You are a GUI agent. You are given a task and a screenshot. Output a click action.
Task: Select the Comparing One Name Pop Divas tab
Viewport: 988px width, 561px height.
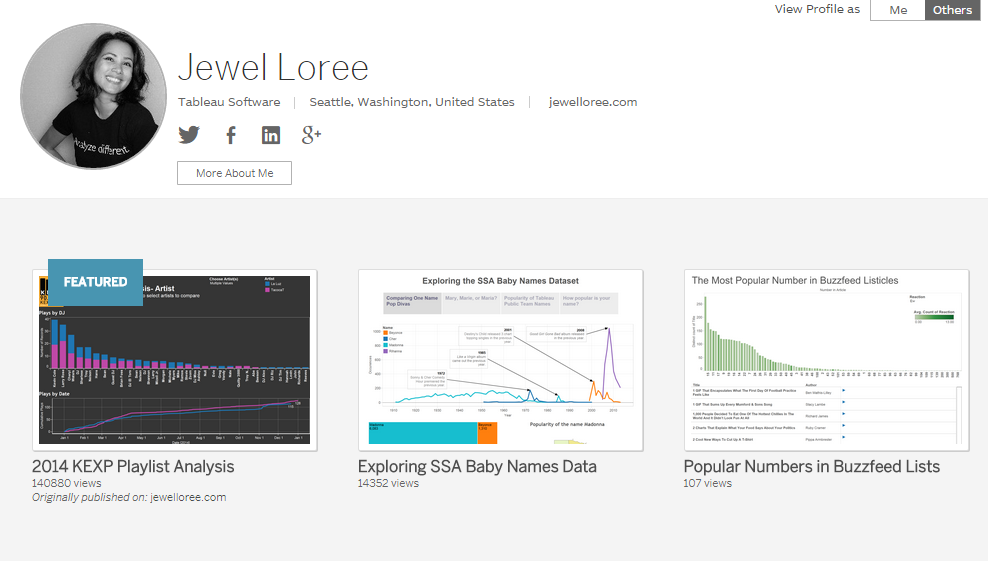tap(412, 303)
